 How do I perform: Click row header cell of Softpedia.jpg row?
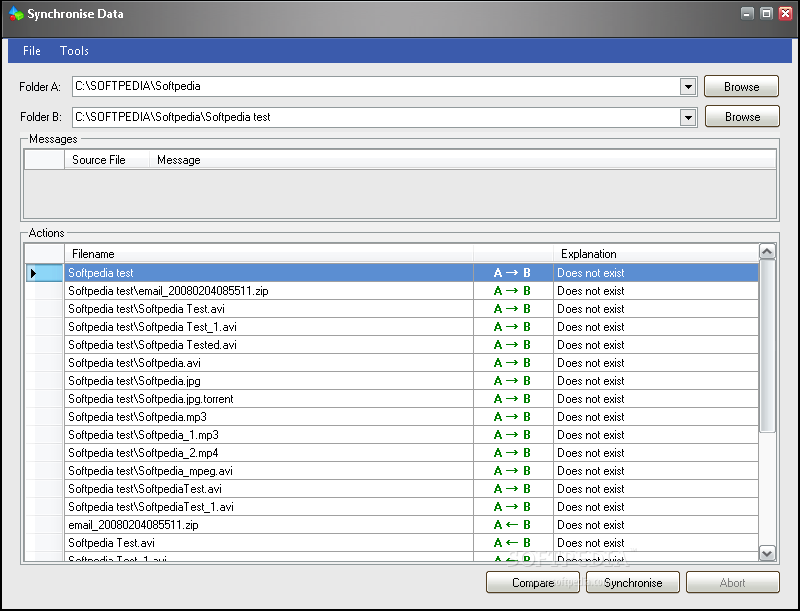click(44, 381)
